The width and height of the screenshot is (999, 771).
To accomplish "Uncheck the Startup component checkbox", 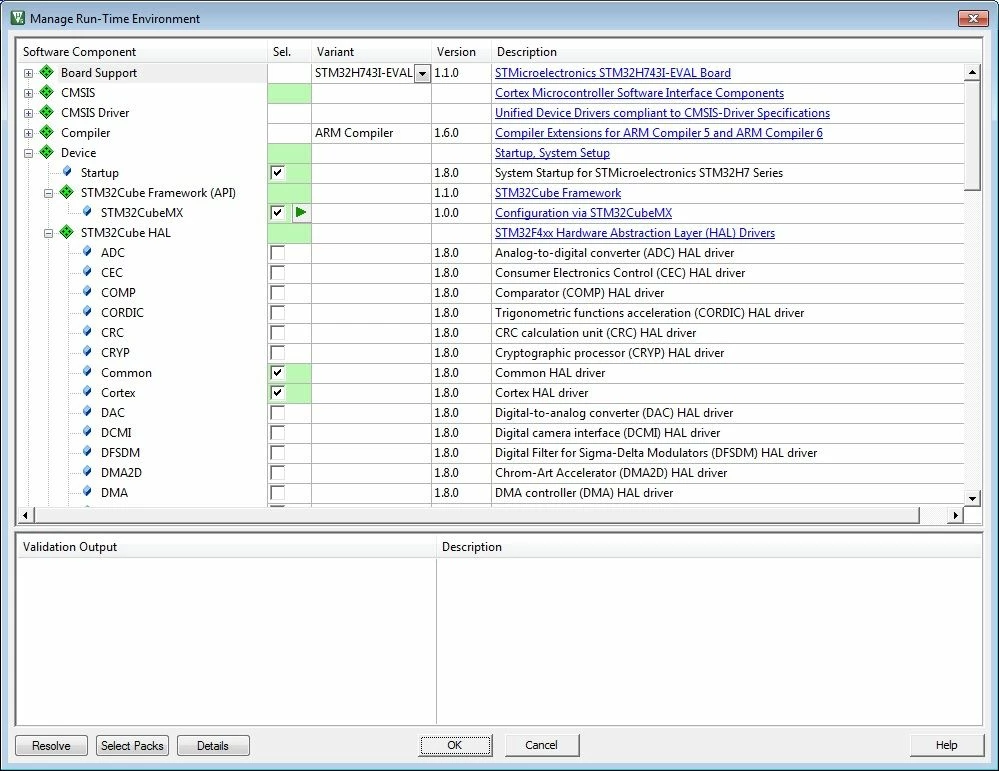I will click(x=277, y=173).
